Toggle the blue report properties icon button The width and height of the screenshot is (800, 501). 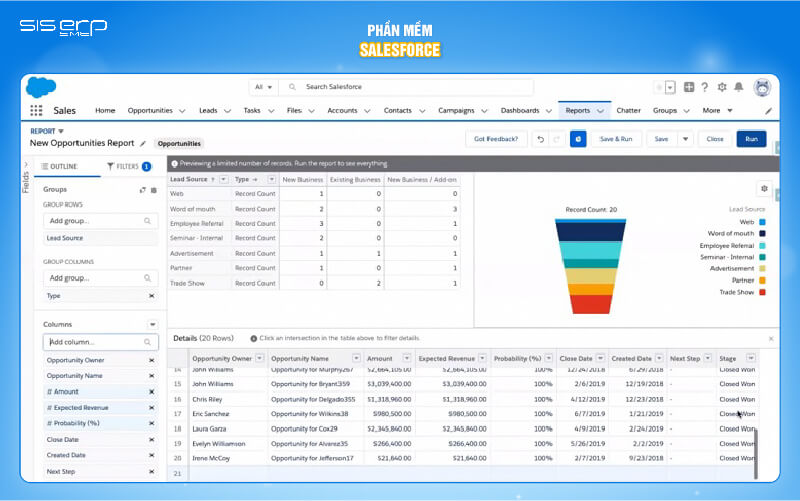578,139
